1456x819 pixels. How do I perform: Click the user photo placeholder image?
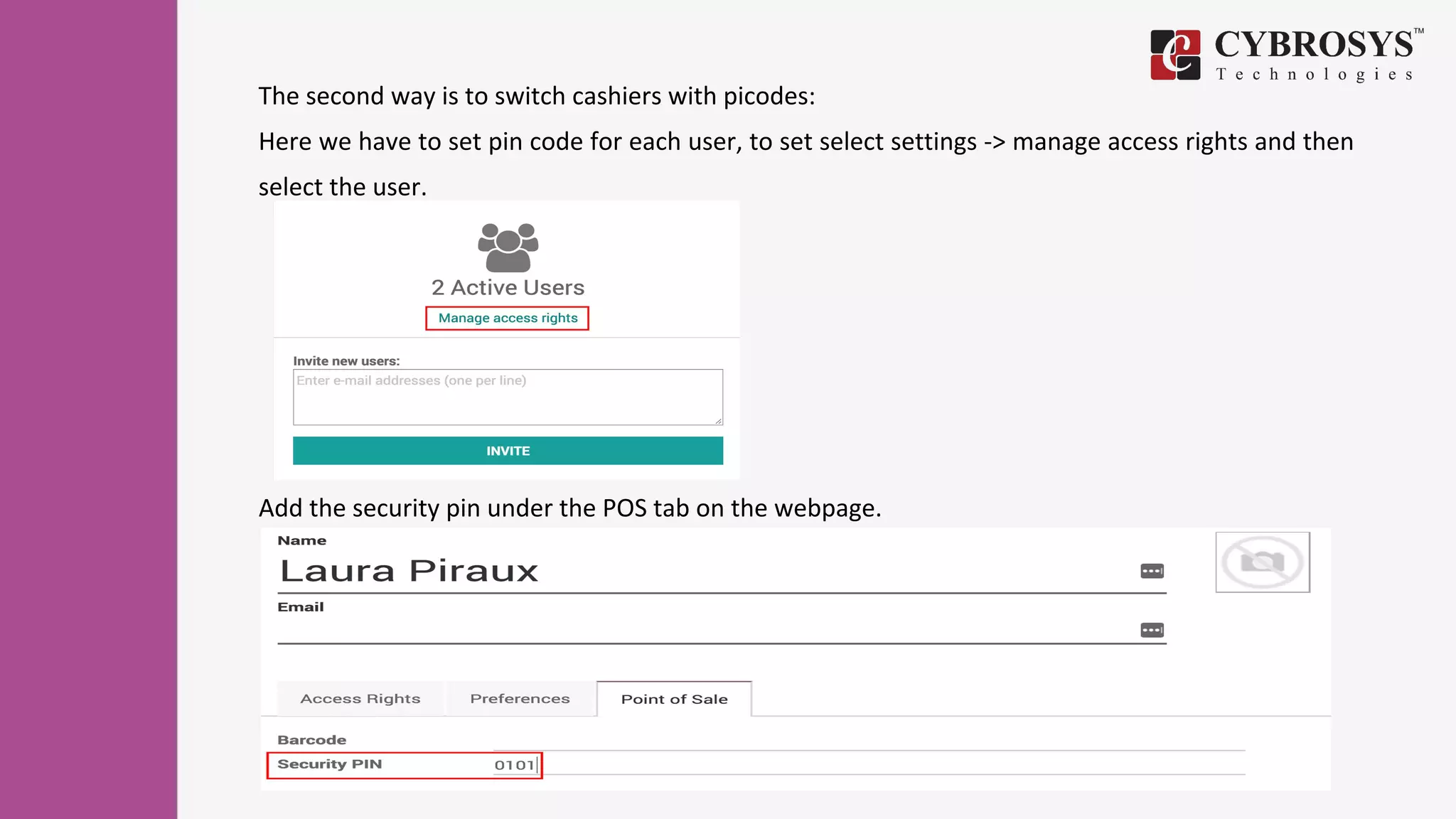pos(1263,562)
